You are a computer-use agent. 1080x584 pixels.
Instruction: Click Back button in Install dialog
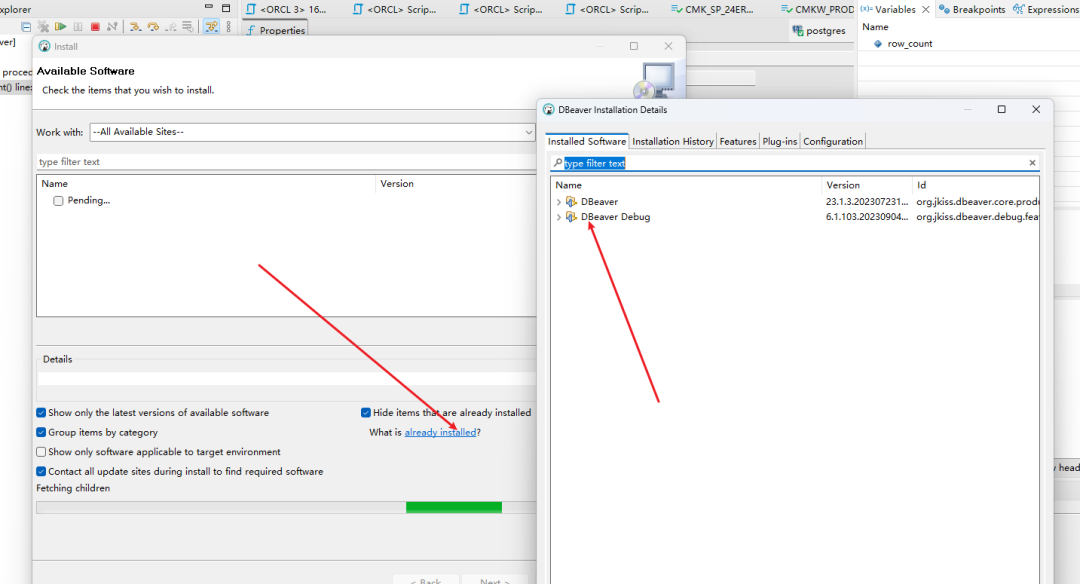tap(425, 581)
